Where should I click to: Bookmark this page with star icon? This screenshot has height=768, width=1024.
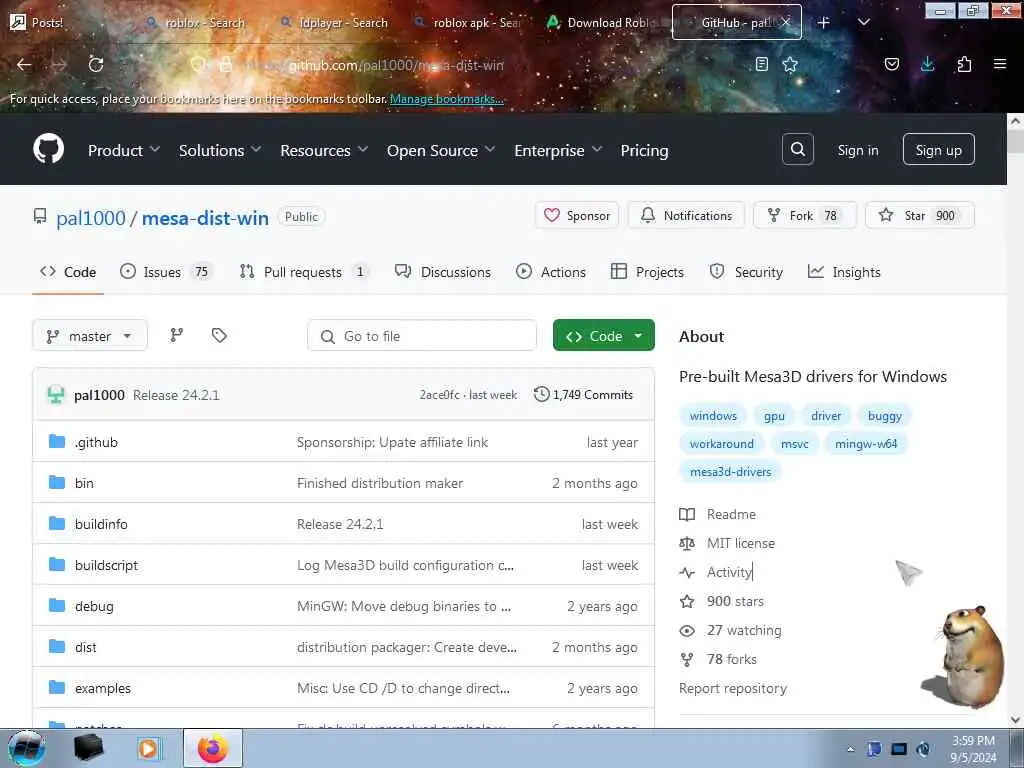790,64
